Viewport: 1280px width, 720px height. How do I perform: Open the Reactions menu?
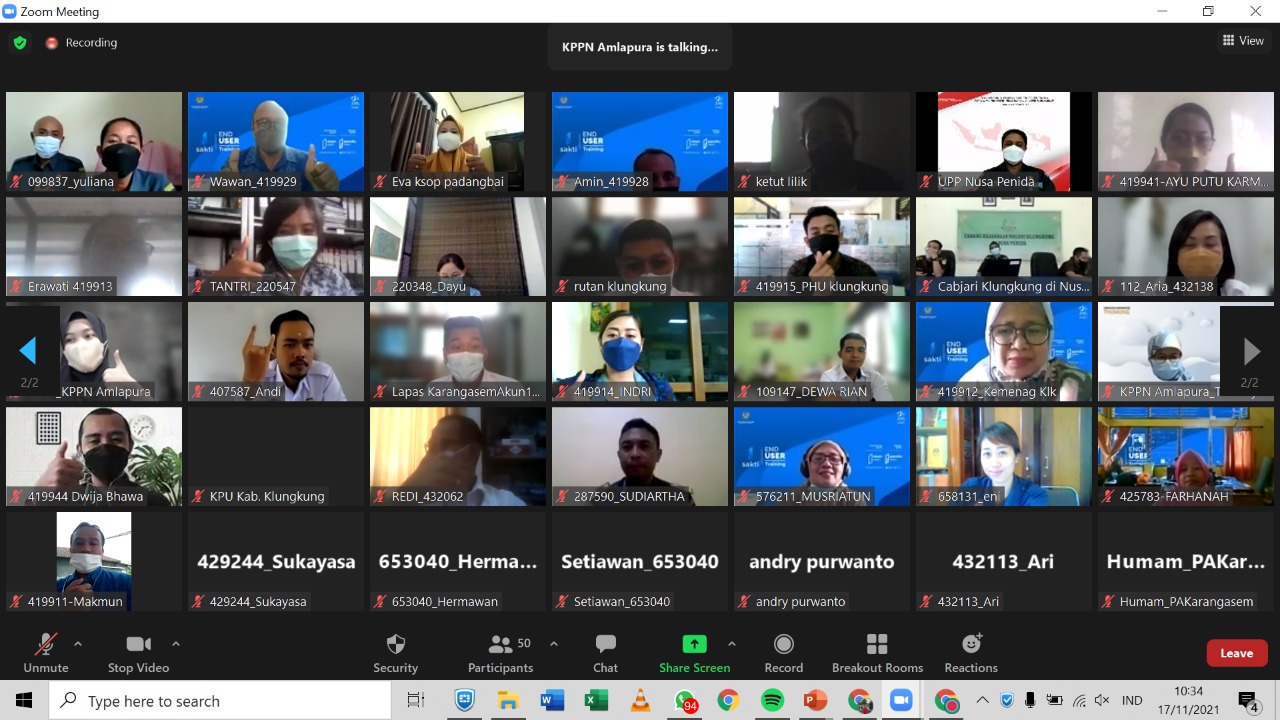(x=971, y=652)
